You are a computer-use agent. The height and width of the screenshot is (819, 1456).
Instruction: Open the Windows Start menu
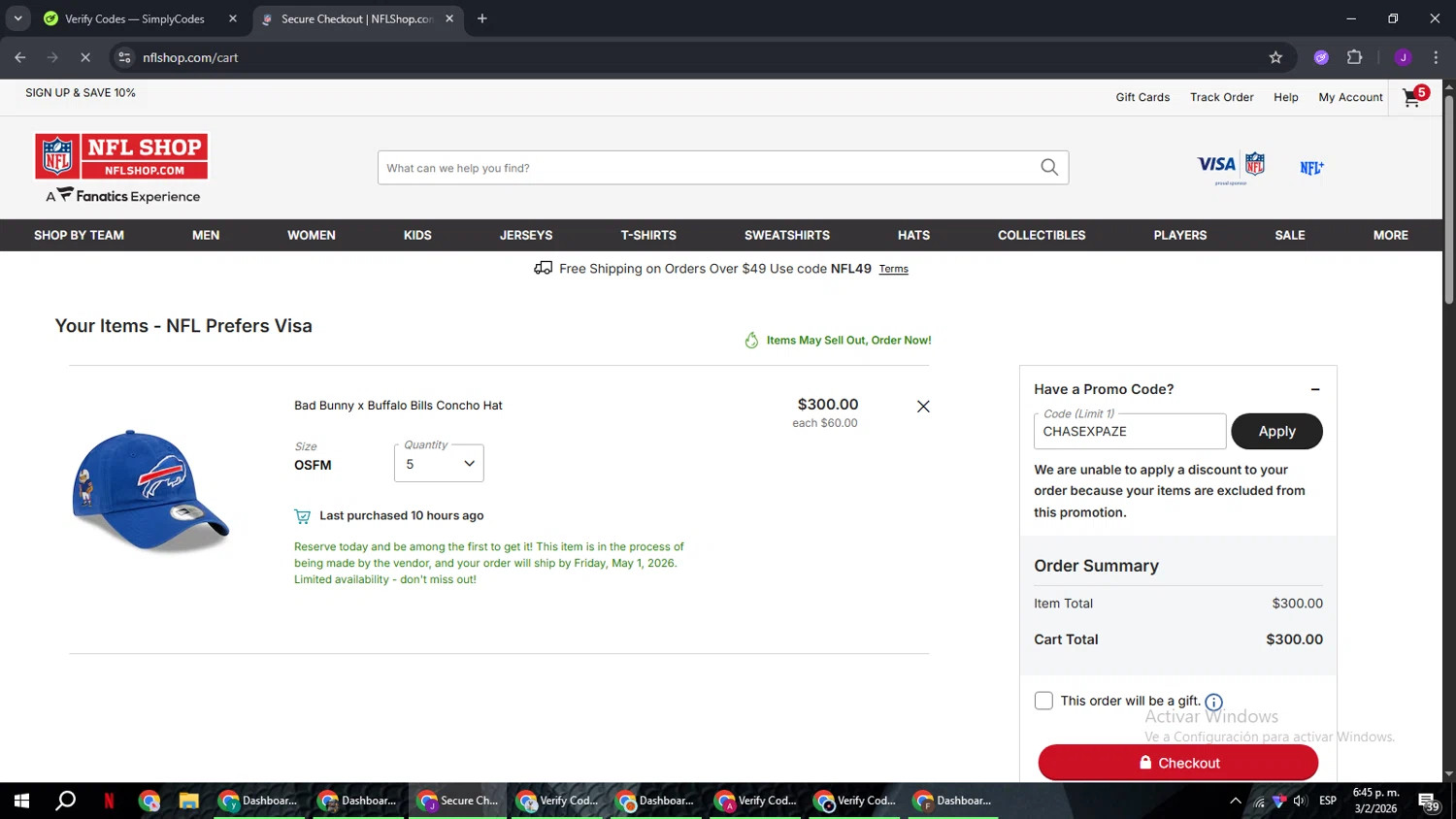21,801
